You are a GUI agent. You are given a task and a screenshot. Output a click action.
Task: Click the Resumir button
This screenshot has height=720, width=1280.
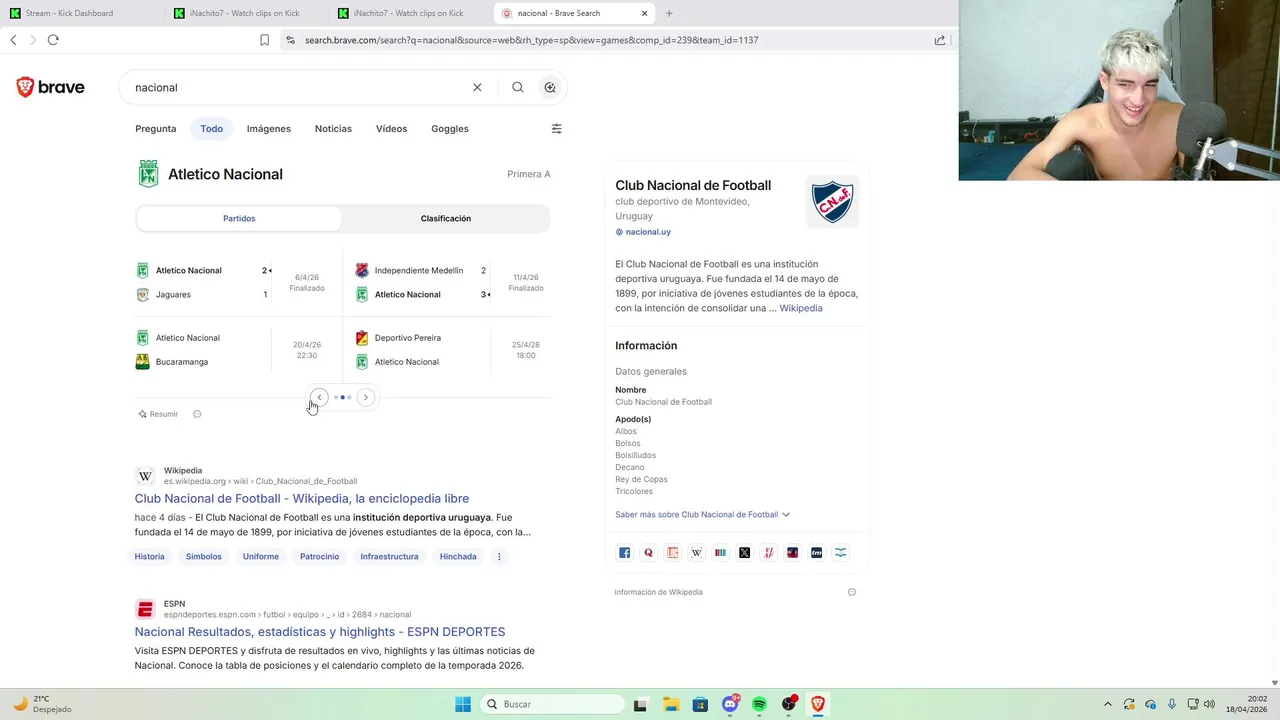pos(158,414)
